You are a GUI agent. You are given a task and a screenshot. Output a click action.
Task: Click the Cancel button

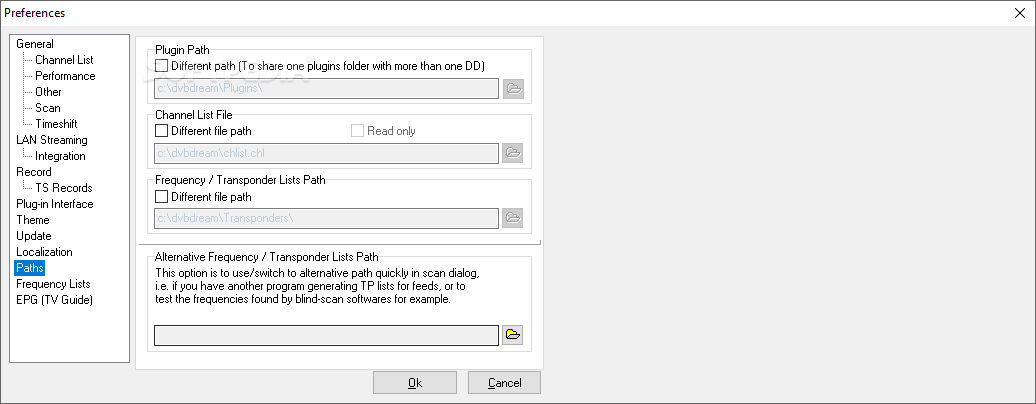point(505,383)
